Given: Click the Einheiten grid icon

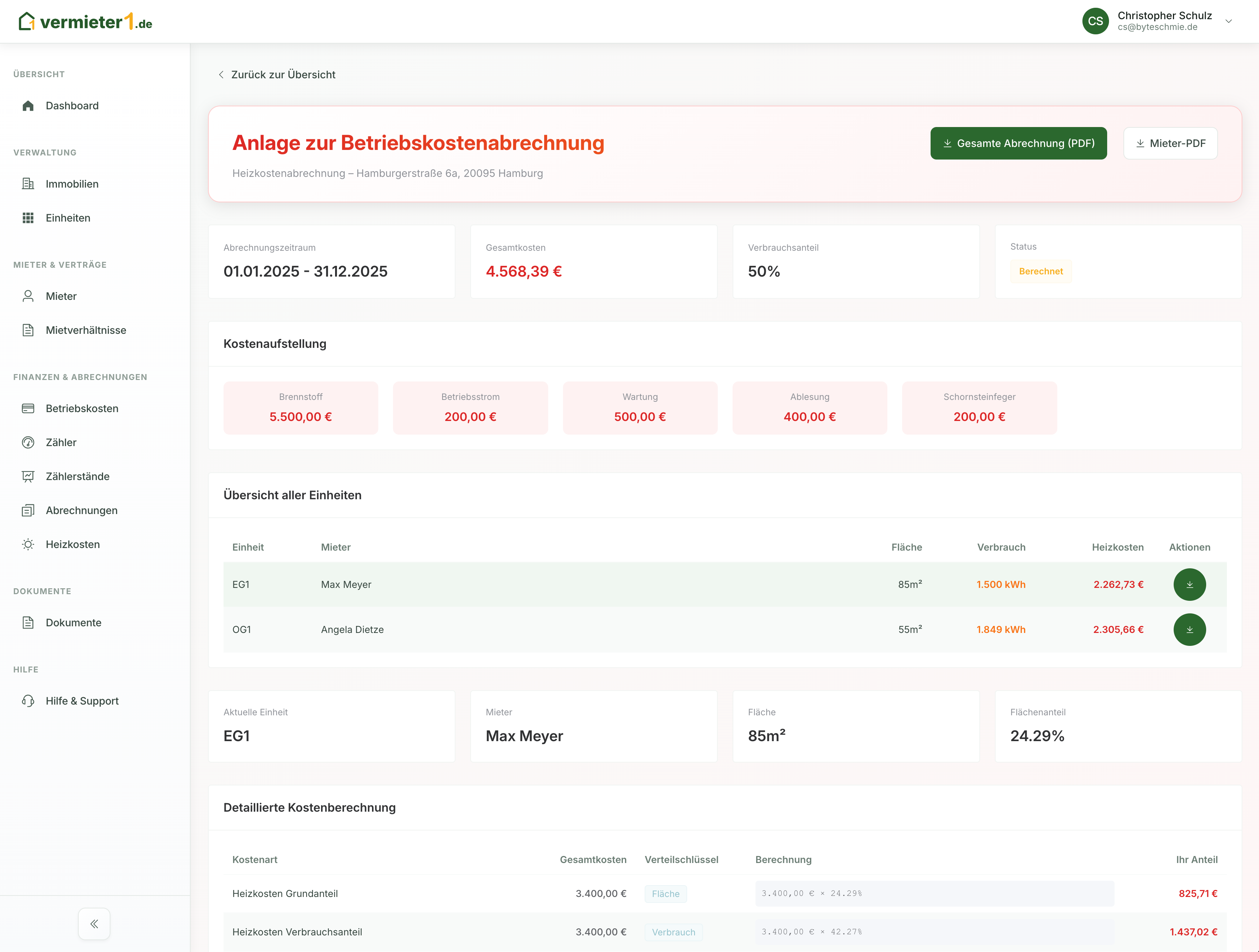Looking at the screenshot, I should [28, 218].
